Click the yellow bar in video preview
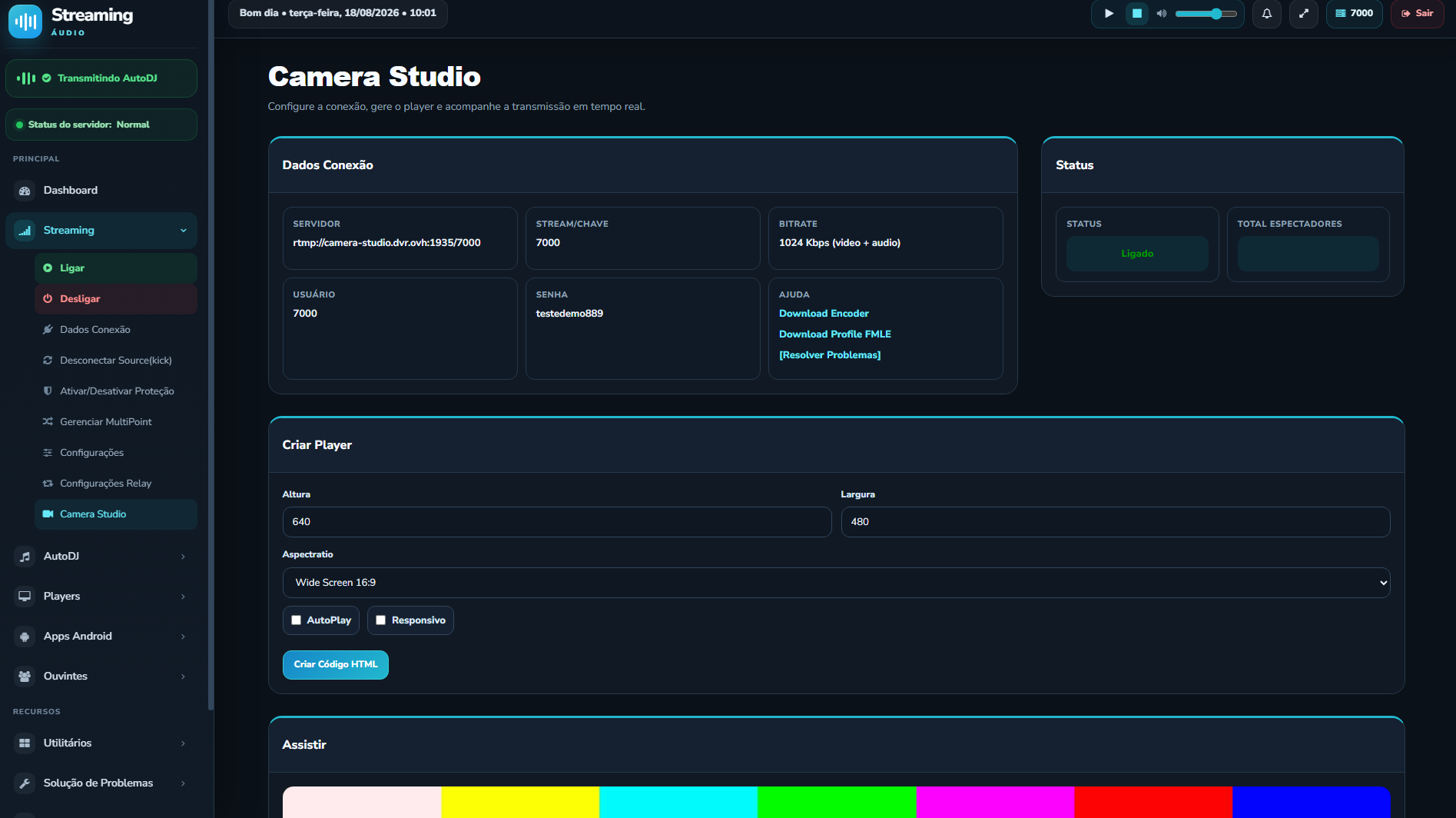 click(x=520, y=802)
